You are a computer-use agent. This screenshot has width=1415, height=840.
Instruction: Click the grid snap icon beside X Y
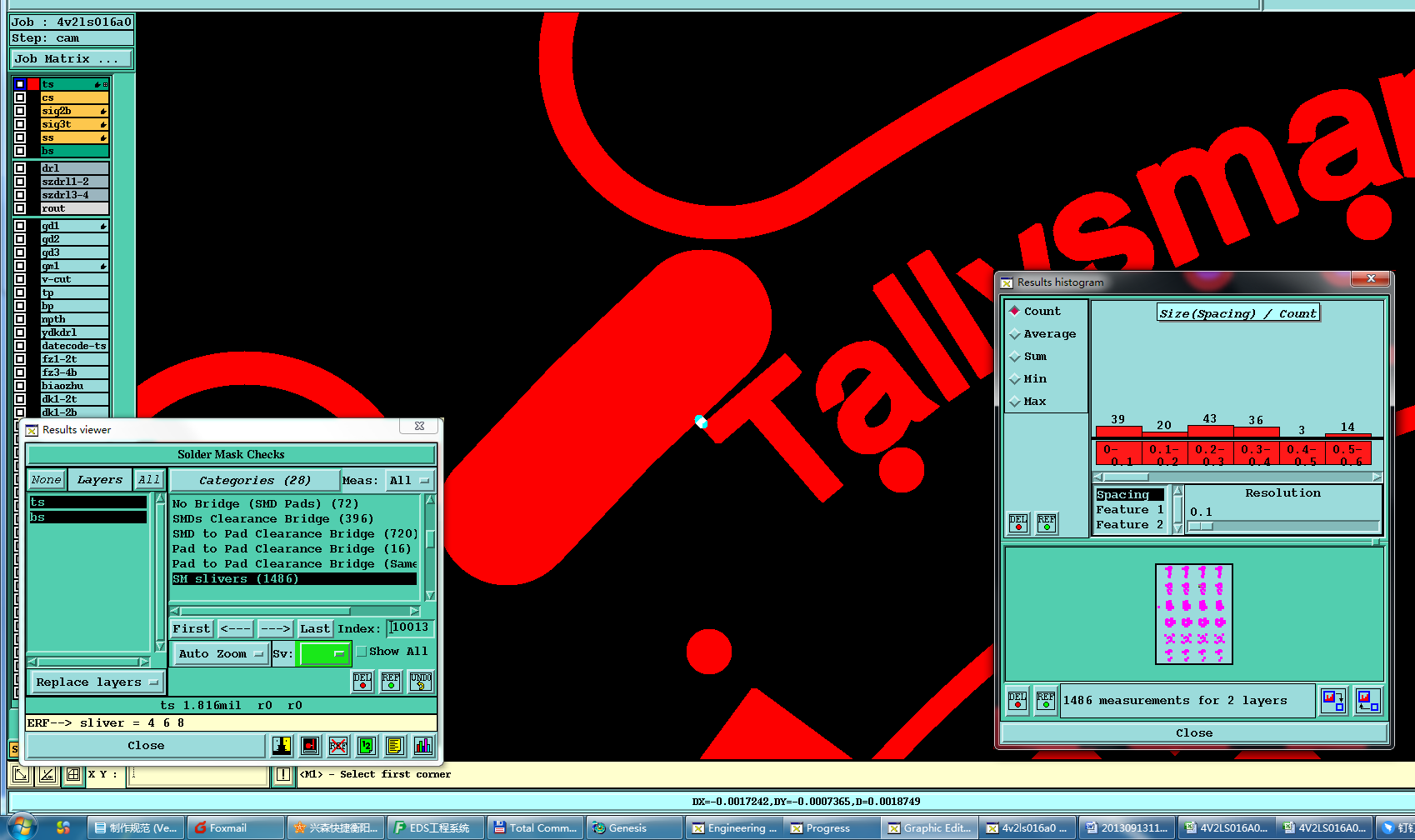[x=73, y=775]
